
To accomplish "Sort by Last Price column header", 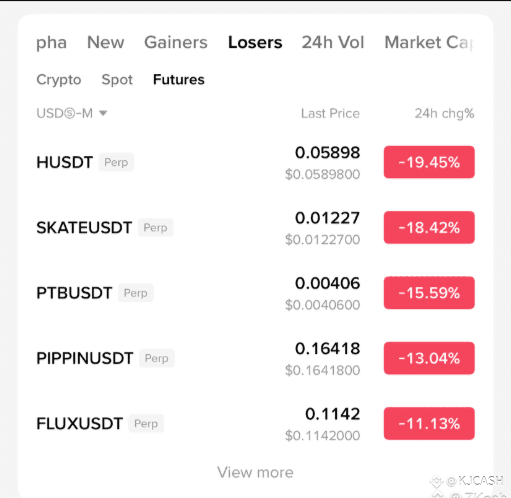I will (330, 114).
